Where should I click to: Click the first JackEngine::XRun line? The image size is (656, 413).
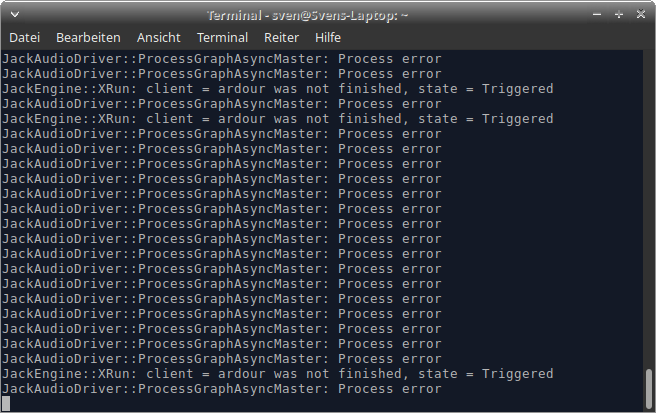pos(277,89)
